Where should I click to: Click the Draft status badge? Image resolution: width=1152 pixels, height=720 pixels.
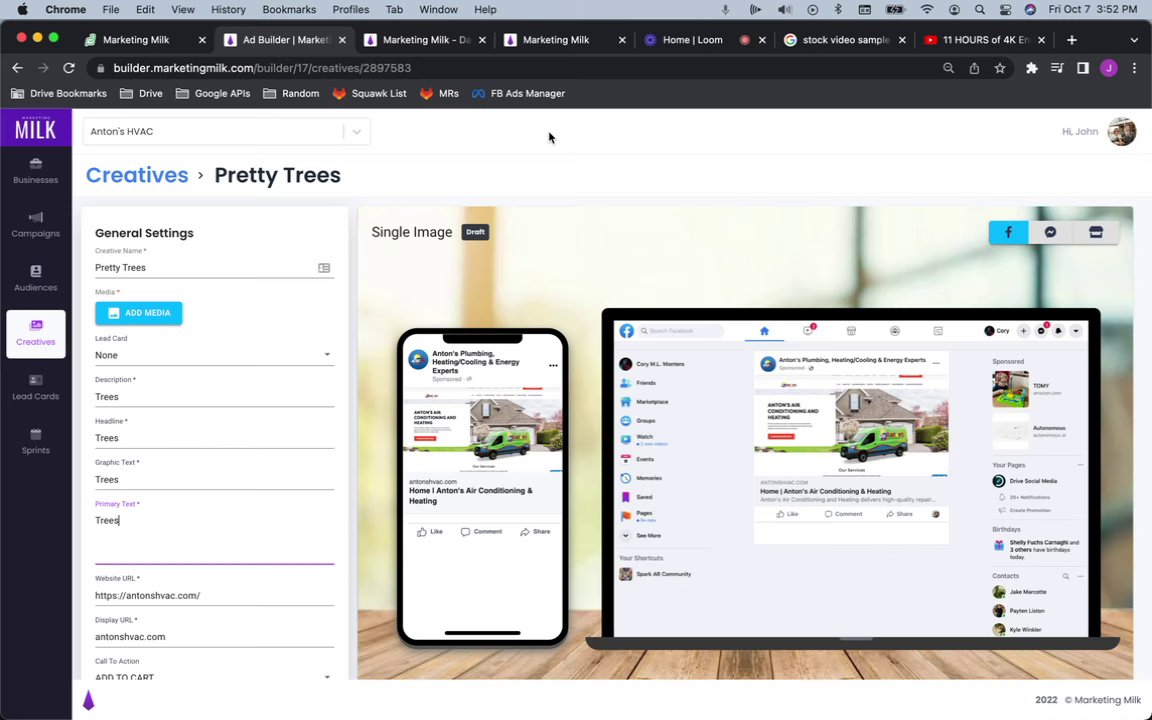(x=475, y=232)
